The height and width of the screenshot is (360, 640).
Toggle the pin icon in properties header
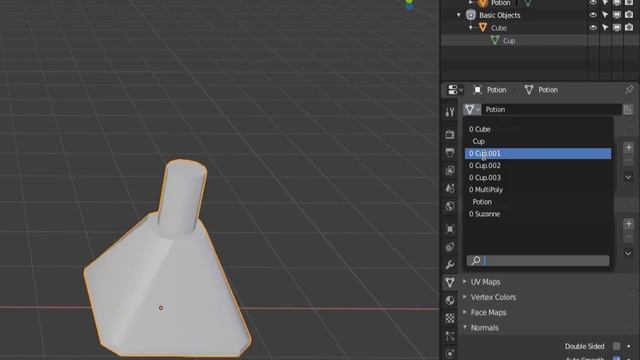[629, 89]
